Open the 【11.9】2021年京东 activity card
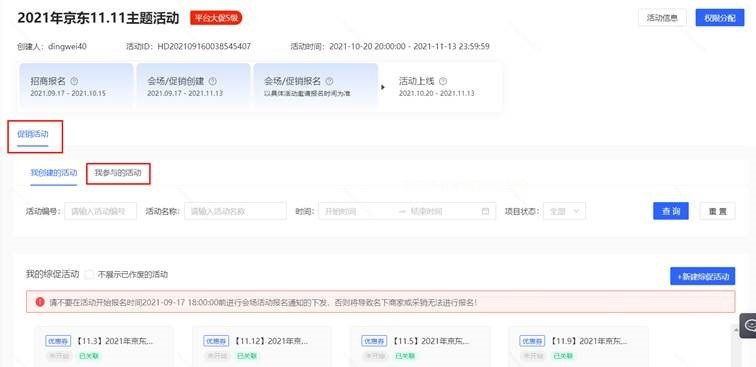Image resolution: width=756 pixels, height=367 pixels. point(579,347)
